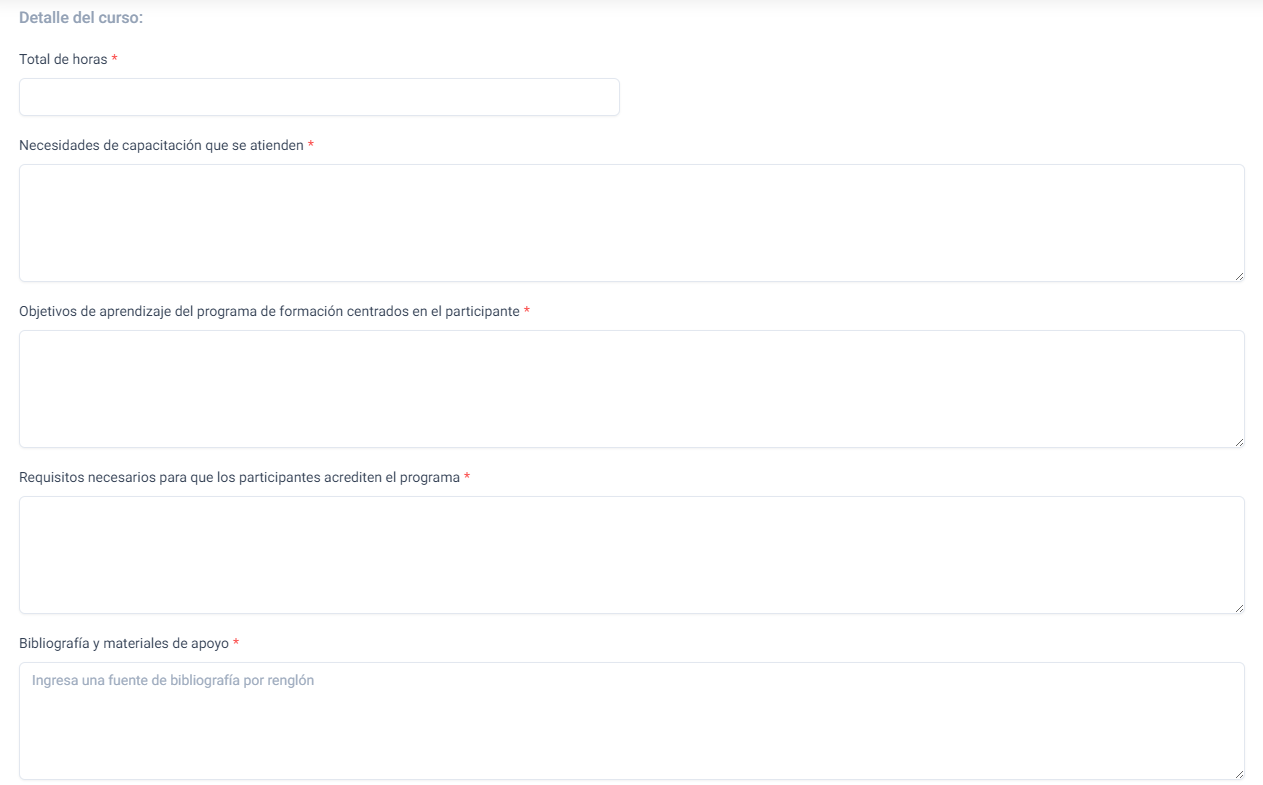Click resize handle of Requisitos necesarios text area
1263x785 pixels.
(1239, 608)
